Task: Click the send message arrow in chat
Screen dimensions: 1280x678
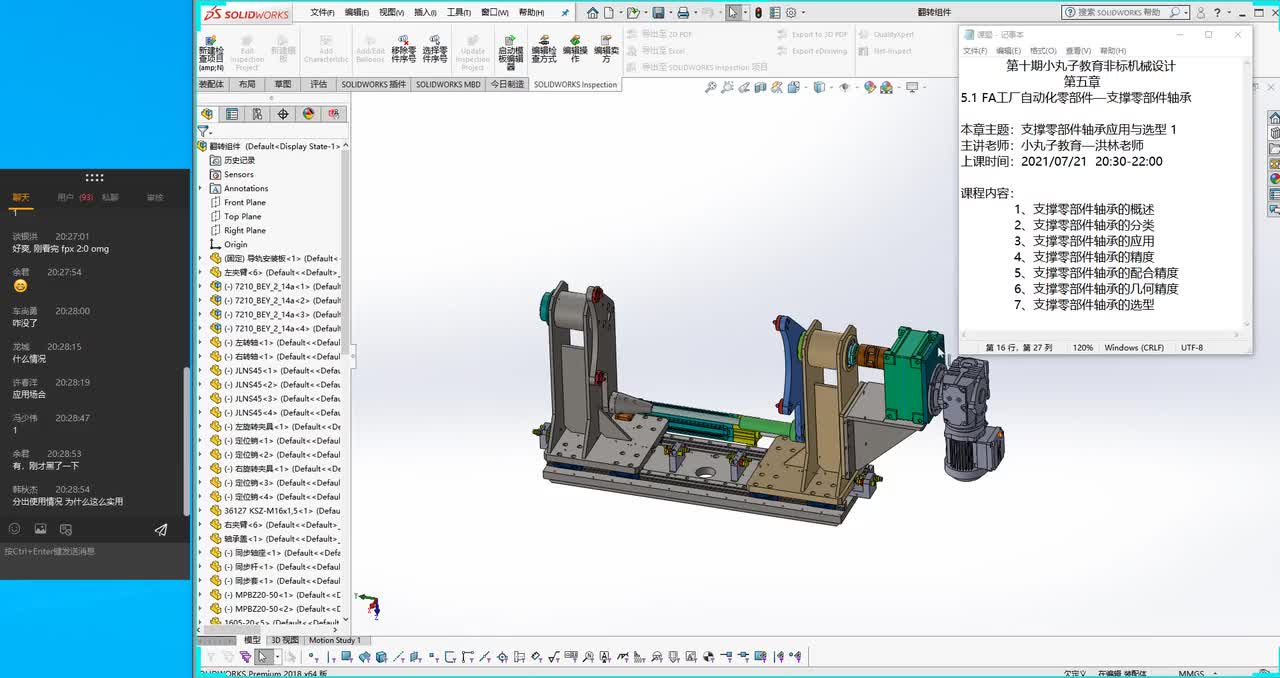Action: [161, 530]
